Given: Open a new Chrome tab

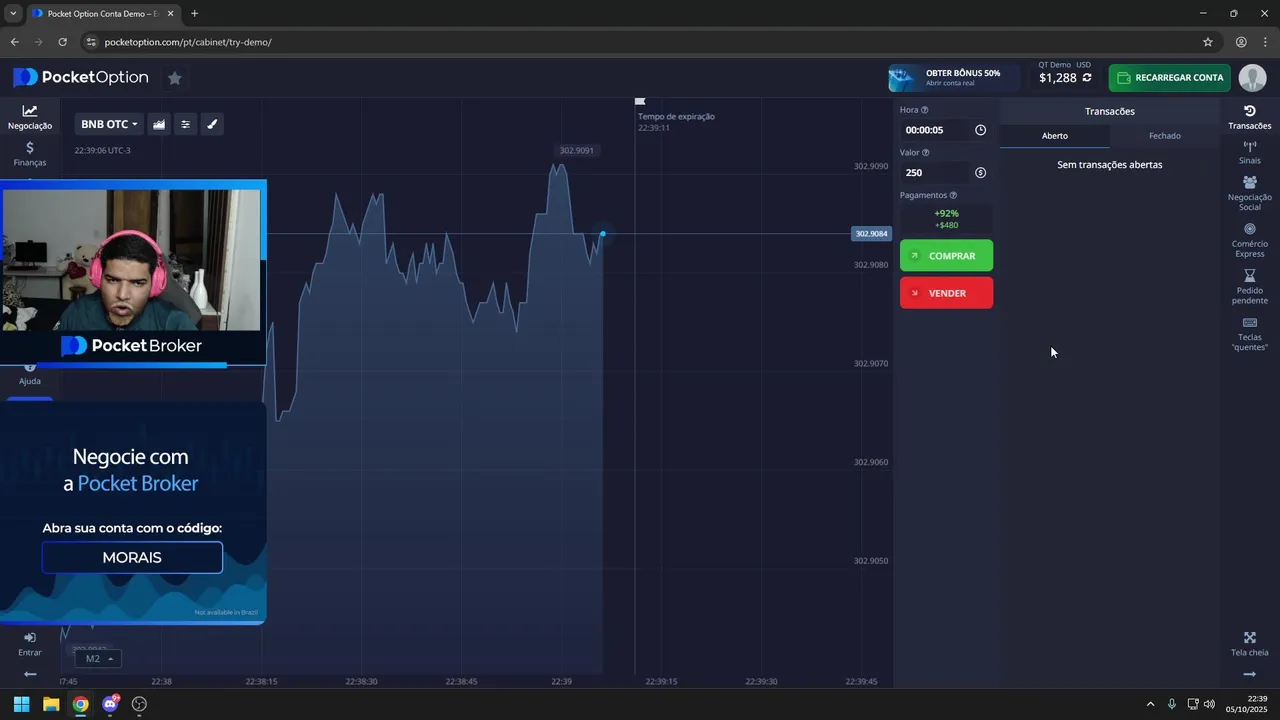Looking at the screenshot, I should (194, 13).
